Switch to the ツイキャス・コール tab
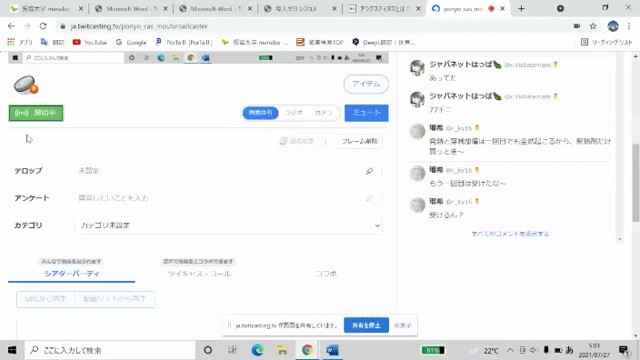Image resolution: width=640 pixels, height=360 pixels. click(x=199, y=273)
